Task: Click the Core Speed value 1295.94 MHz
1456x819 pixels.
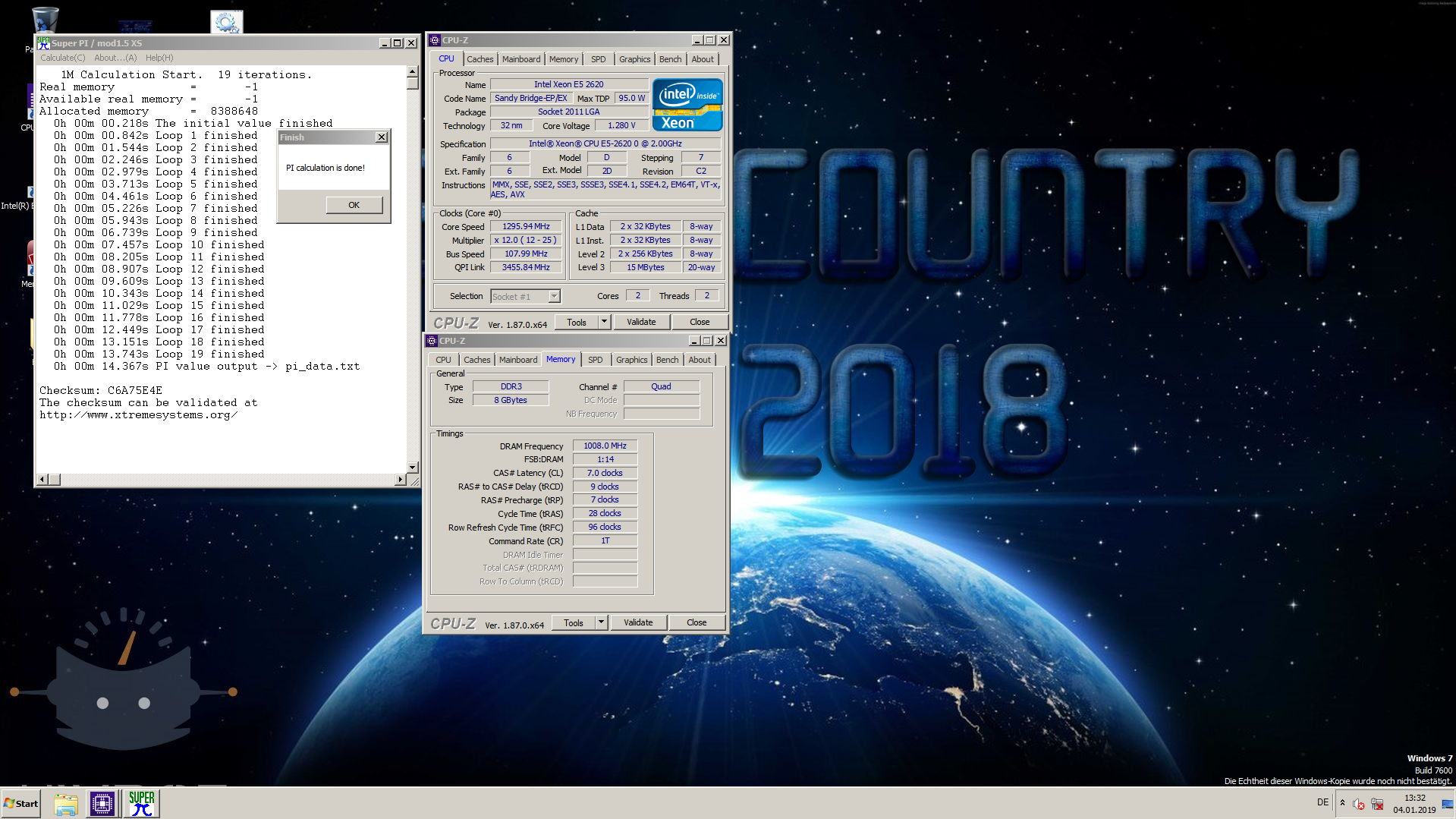Action: 526,227
